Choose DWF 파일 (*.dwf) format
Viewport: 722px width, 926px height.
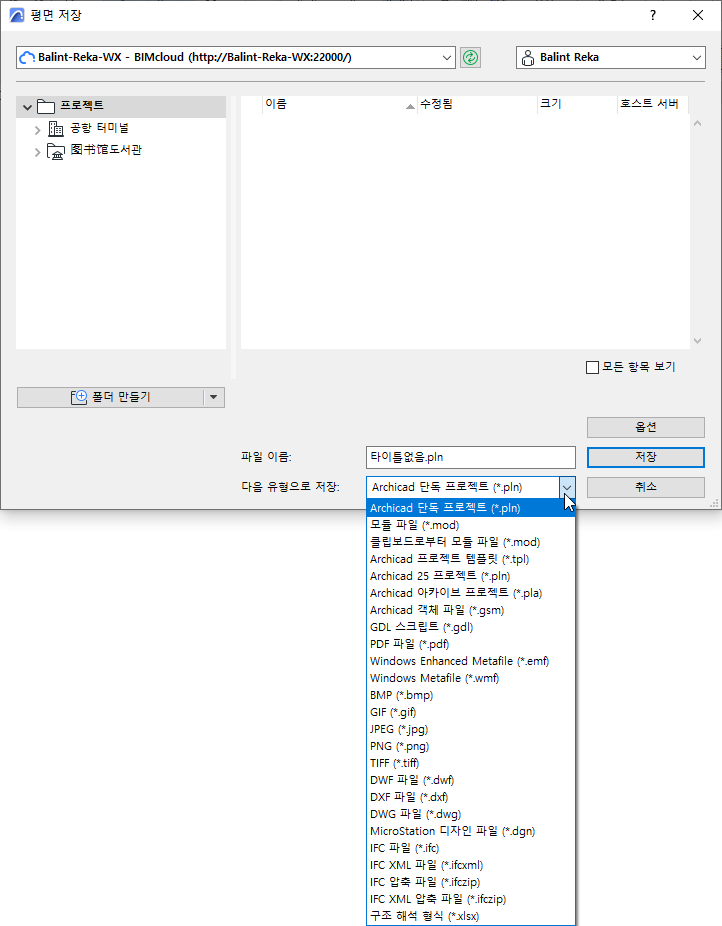471,781
